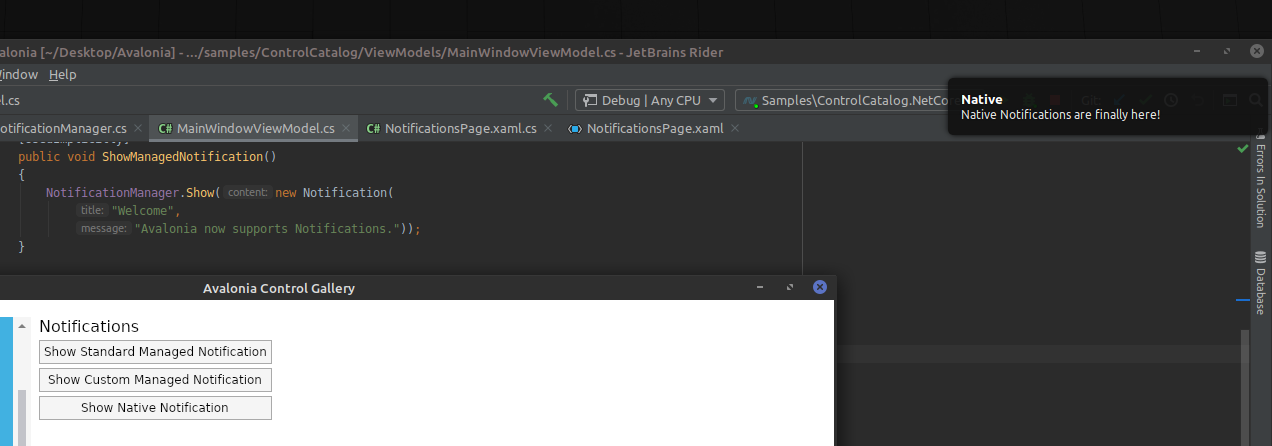Click the "Avalonia now supports Notifications." string

point(267,229)
